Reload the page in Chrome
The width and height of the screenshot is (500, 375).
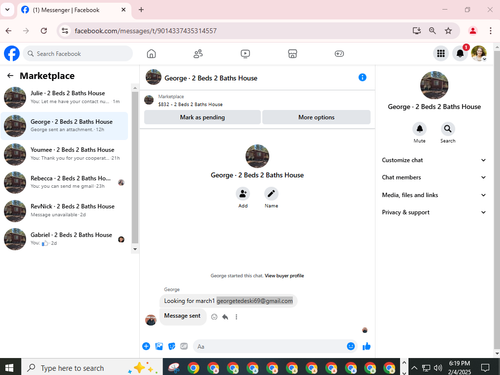[x=44, y=31]
